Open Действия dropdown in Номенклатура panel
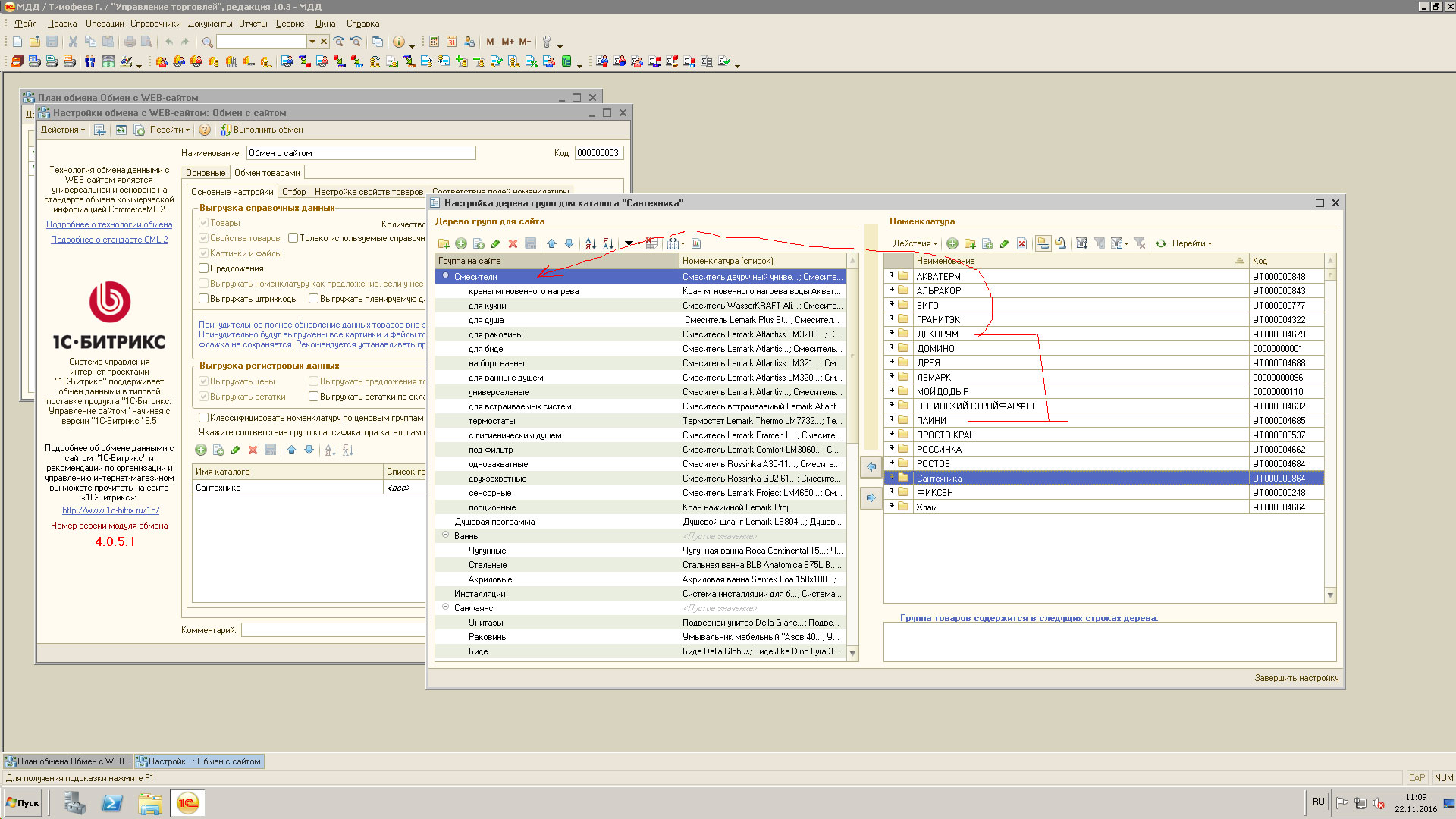This screenshot has height=819, width=1456. (914, 243)
